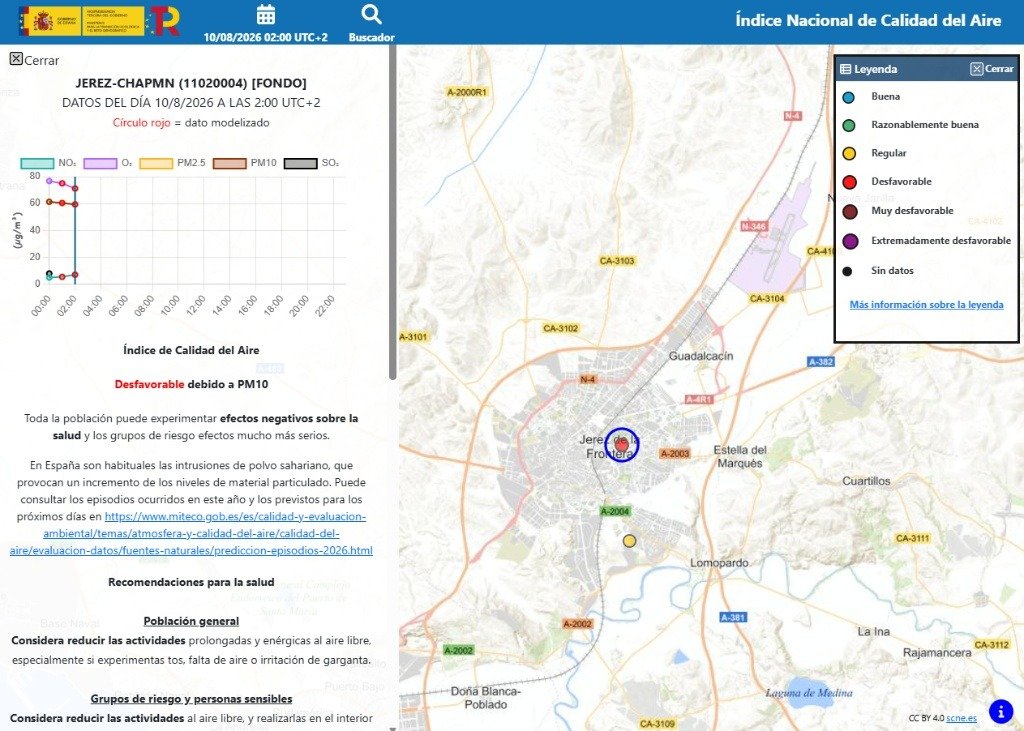Click the O₃ data point at 02:00
The height and width of the screenshot is (731, 1024).
[x=75, y=188]
